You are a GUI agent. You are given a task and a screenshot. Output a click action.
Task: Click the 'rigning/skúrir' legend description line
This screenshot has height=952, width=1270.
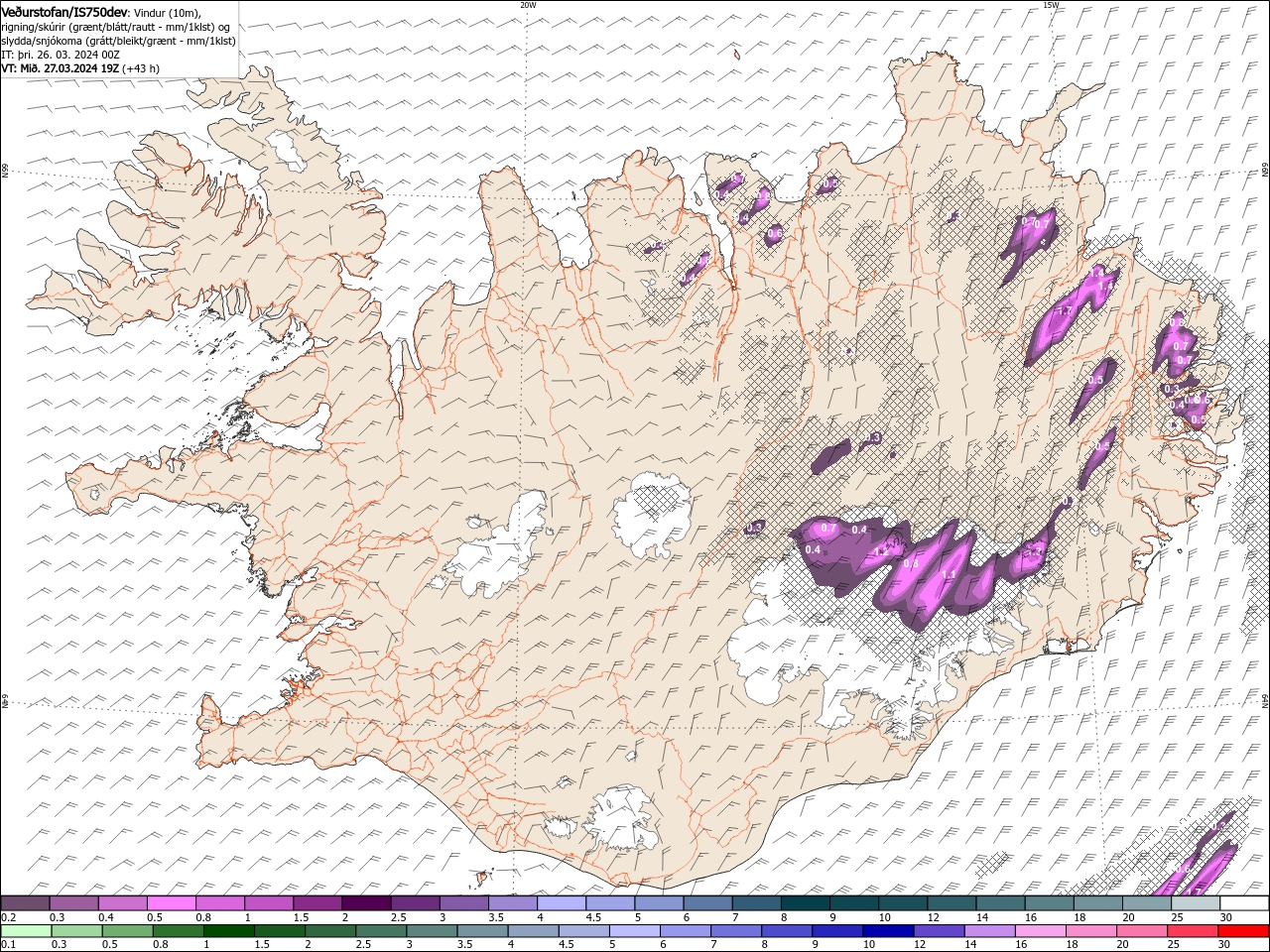click(x=116, y=27)
